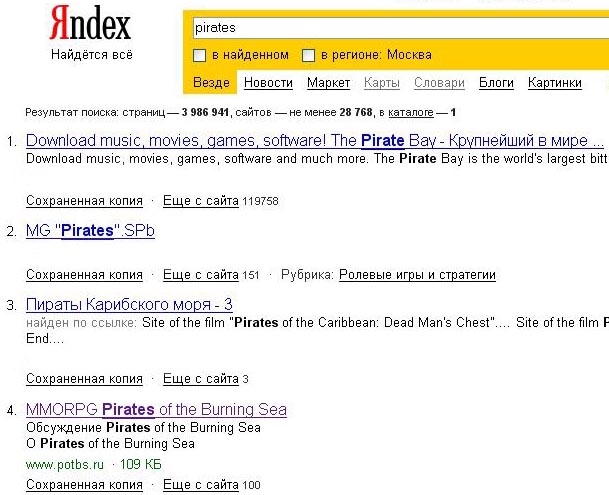Click the 'найден по ссылке' snippet text
The width and height of the screenshot is (609, 495).
[x=81, y=323]
